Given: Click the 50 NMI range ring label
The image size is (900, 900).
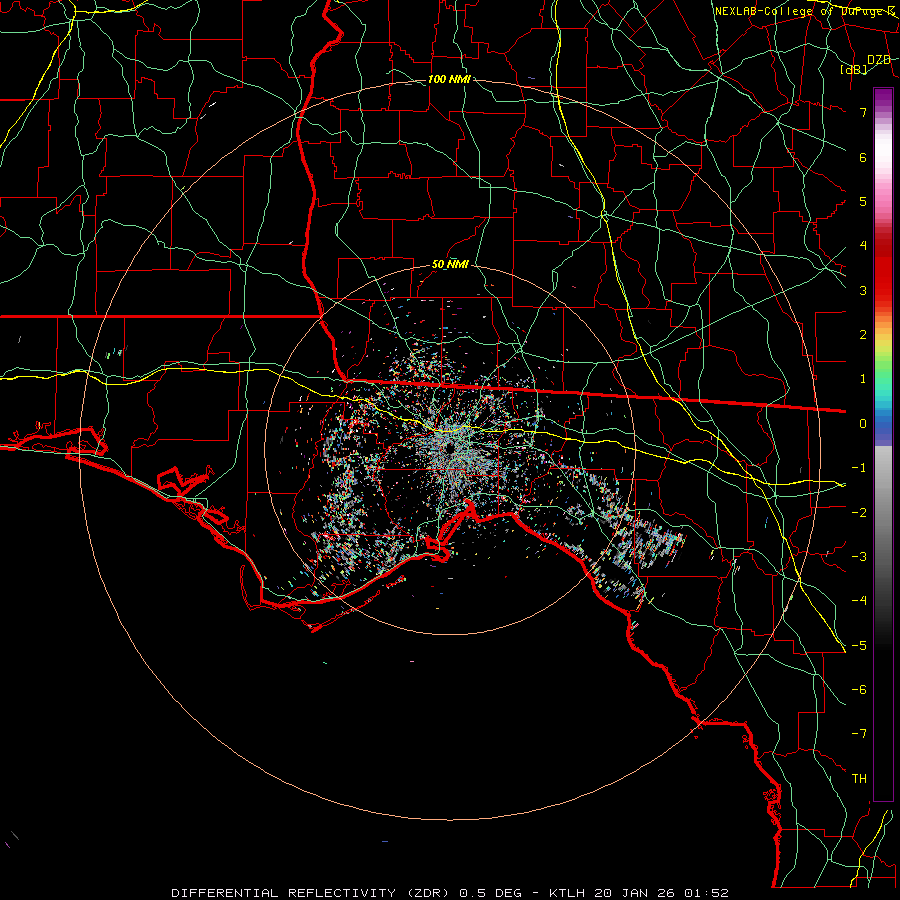Looking at the screenshot, I should tap(450, 265).
